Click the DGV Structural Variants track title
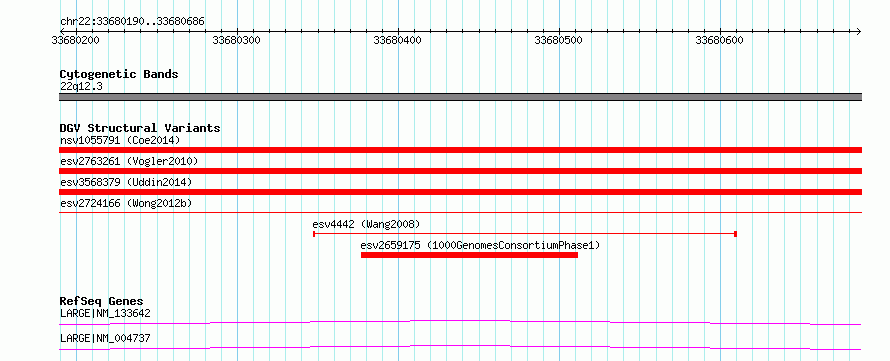This screenshot has height=361, width=890. pos(140,128)
